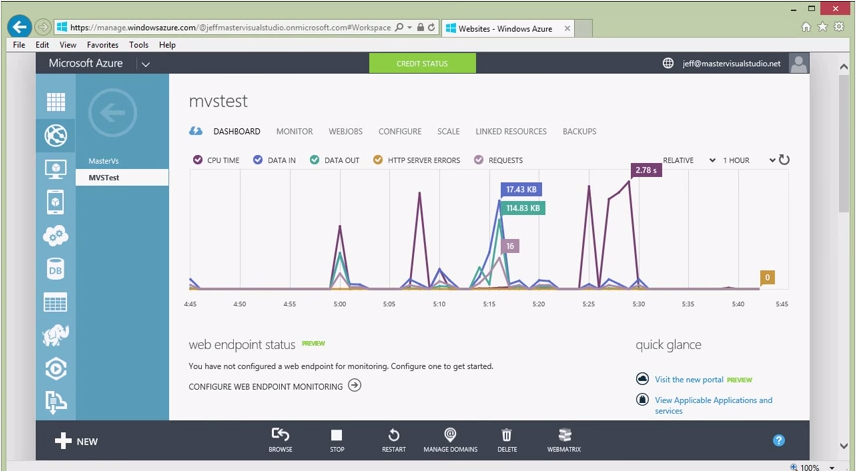Click the browser refresh icon in address bar
856x471 pixels.
tap(431, 27)
